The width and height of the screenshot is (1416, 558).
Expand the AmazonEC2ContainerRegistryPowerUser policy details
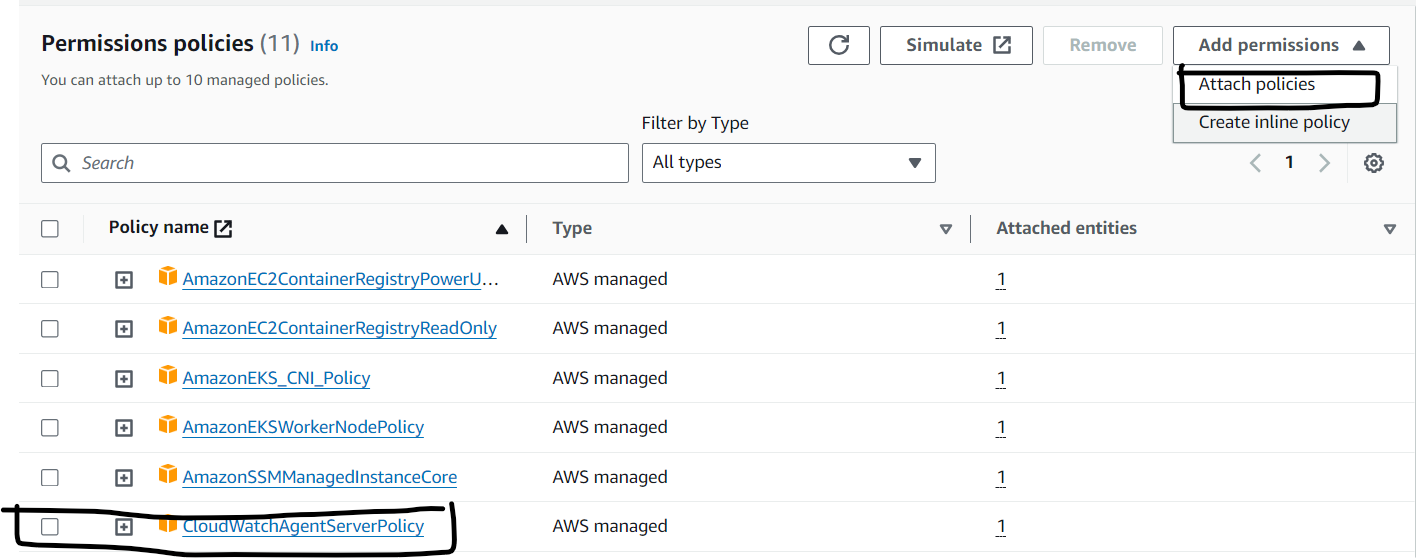click(124, 280)
